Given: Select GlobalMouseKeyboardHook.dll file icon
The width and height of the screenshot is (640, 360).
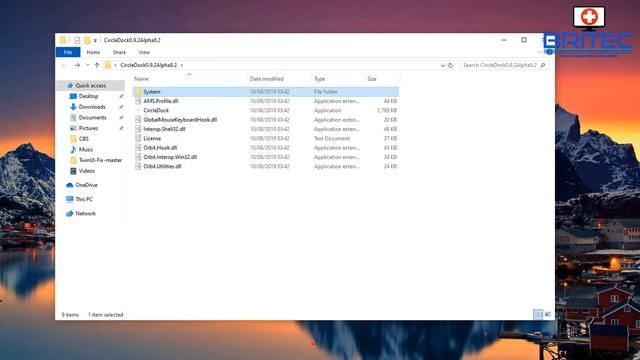Looking at the screenshot, I should pos(138,120).
